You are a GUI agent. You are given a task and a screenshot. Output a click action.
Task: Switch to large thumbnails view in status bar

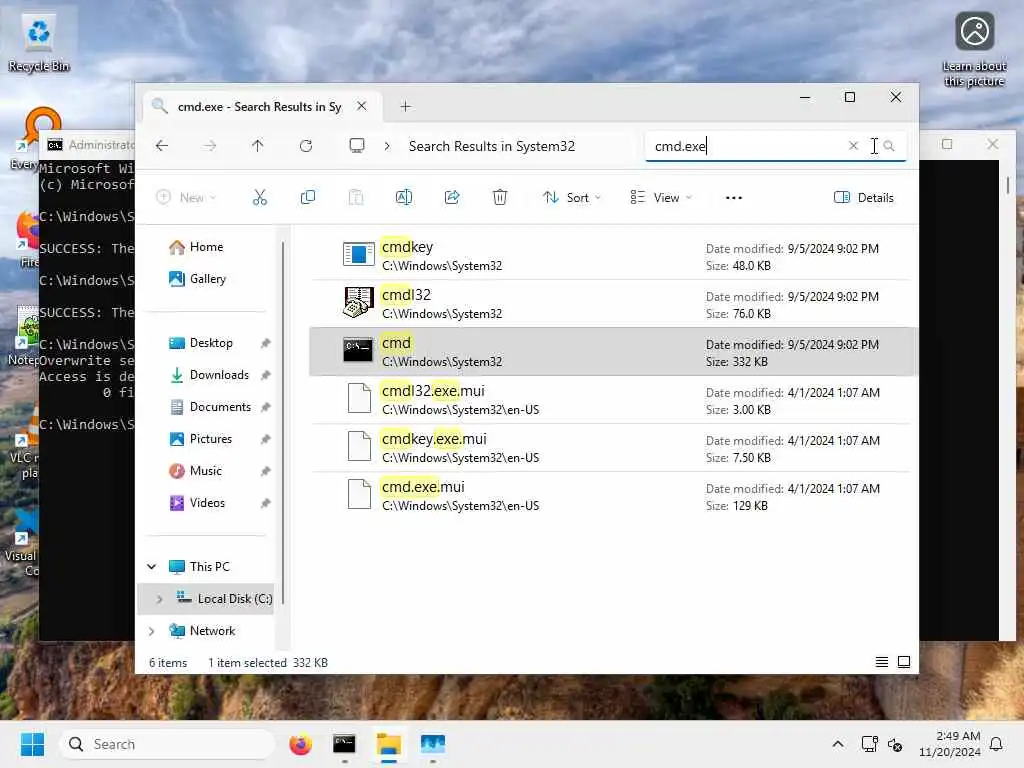click(904, 662)
